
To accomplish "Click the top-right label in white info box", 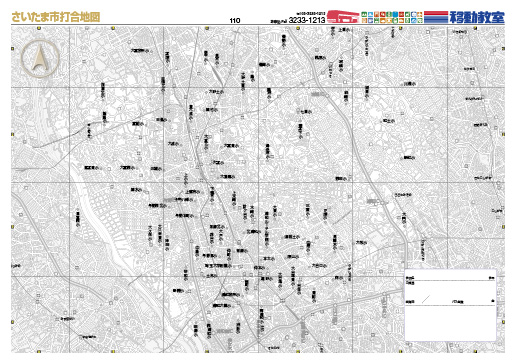I will tap(492, 278).
